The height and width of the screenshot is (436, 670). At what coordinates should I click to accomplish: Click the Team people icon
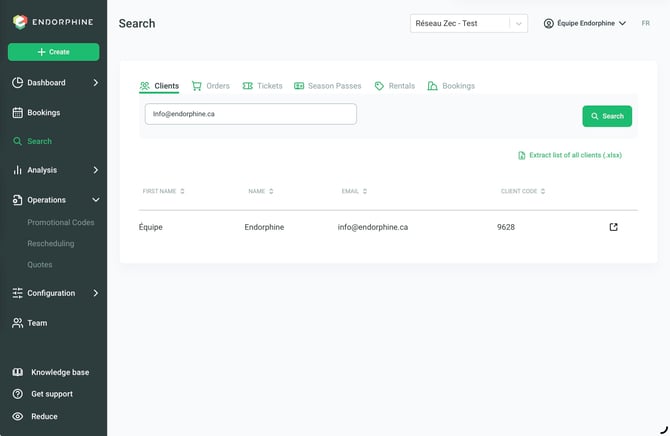click(18, 323)
